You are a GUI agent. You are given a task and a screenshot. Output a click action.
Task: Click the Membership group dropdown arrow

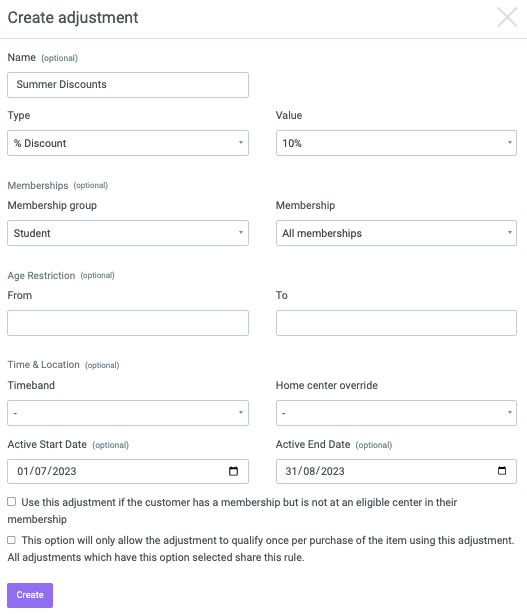[x=241, y=233]
